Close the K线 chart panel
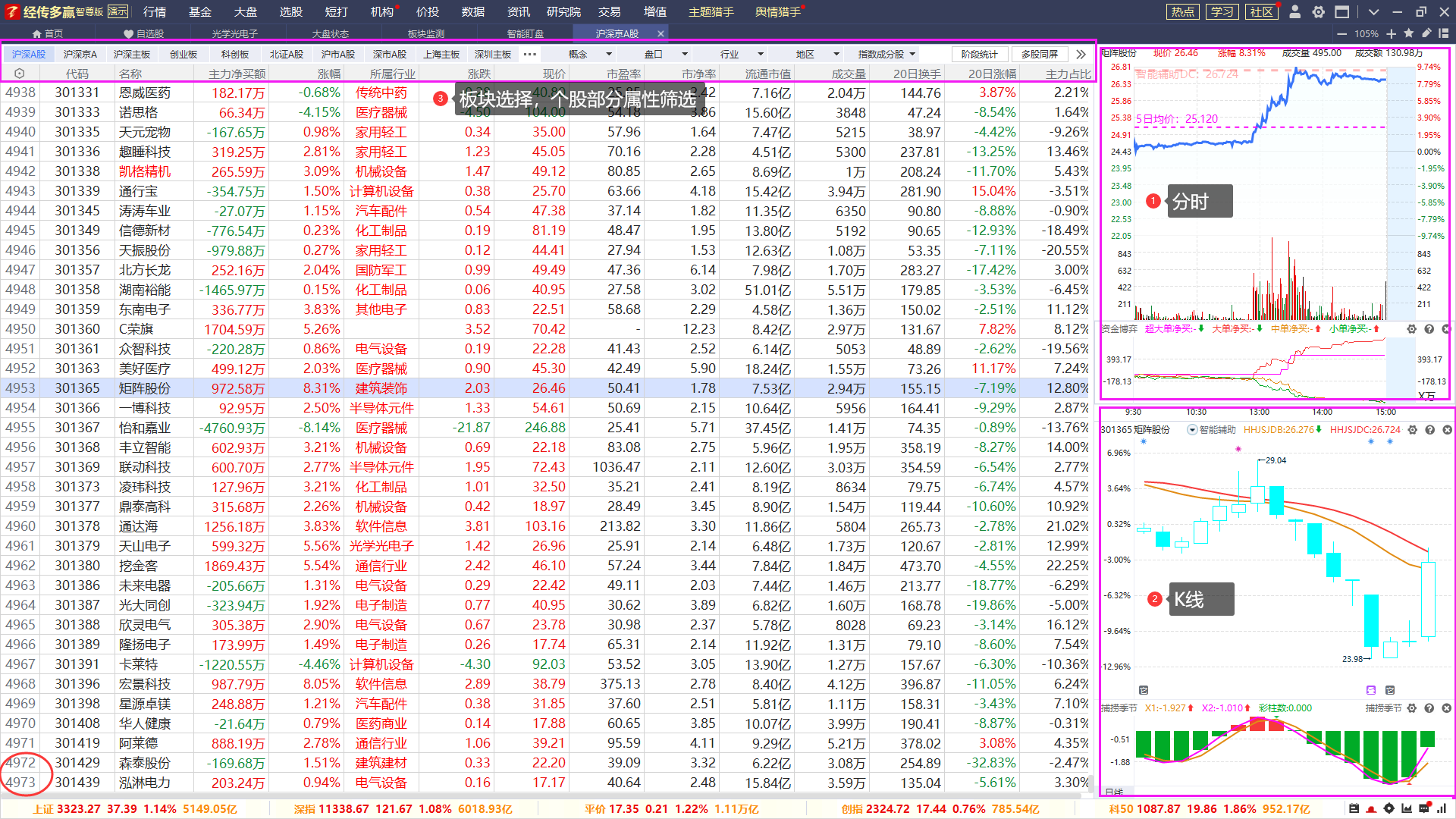Image resolution: width=1456 pixels, height=819 pixels. pyautogui.click(x=1447, y=430)
